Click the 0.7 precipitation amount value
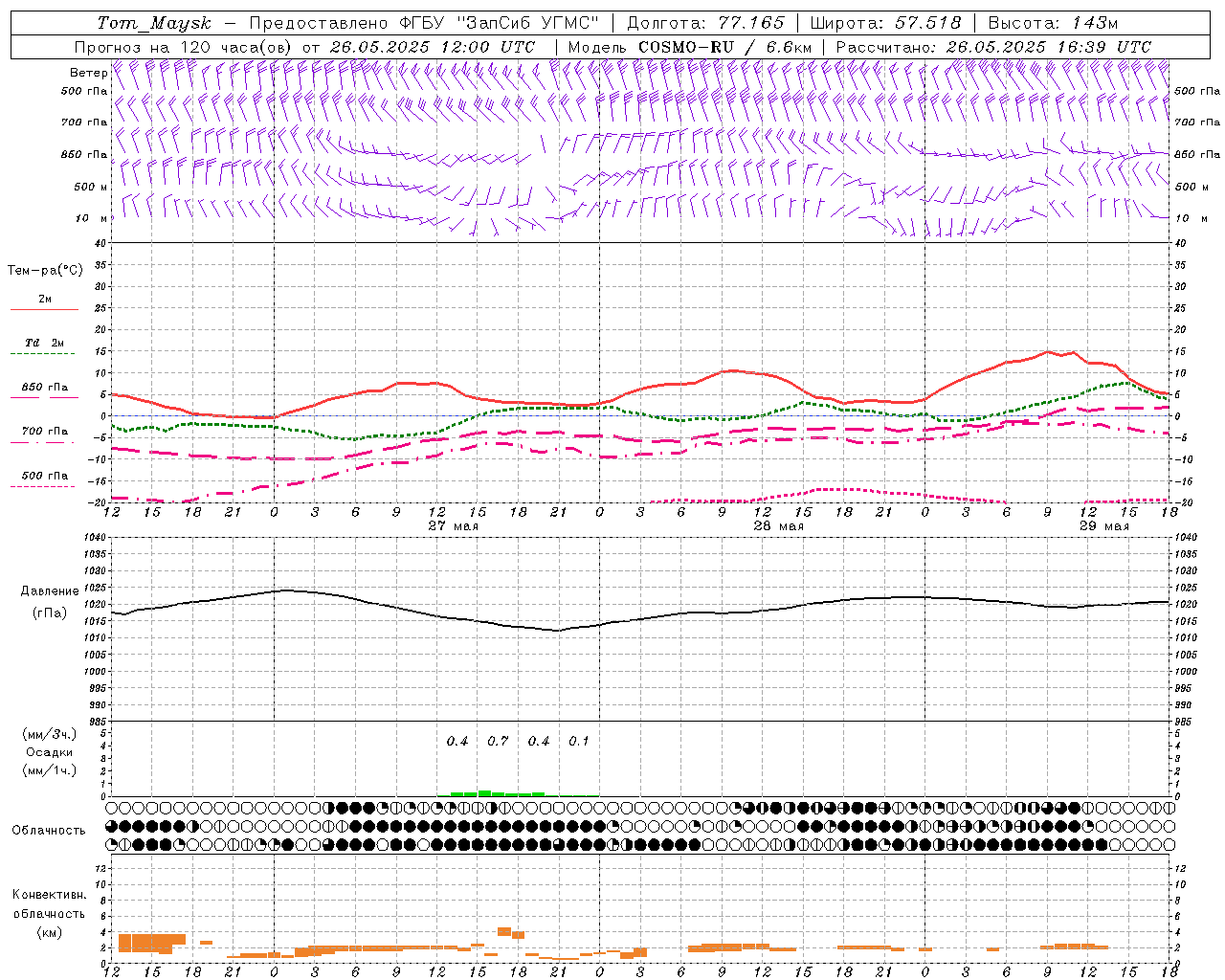1225x980 pixels. (x=498, y=741)
